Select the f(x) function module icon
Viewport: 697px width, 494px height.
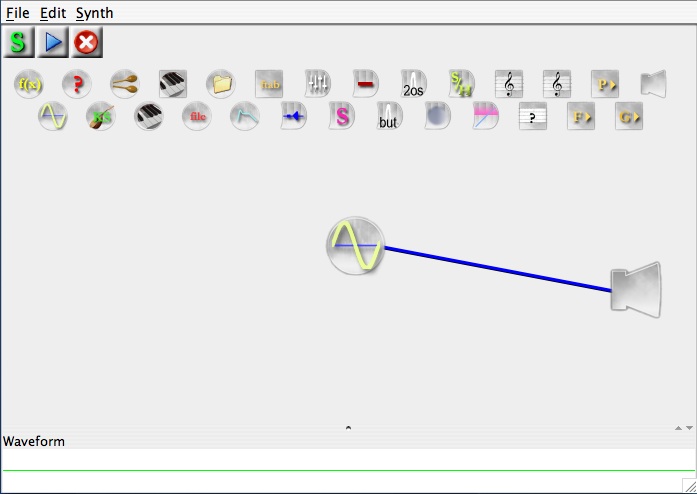tap(29, 84)
